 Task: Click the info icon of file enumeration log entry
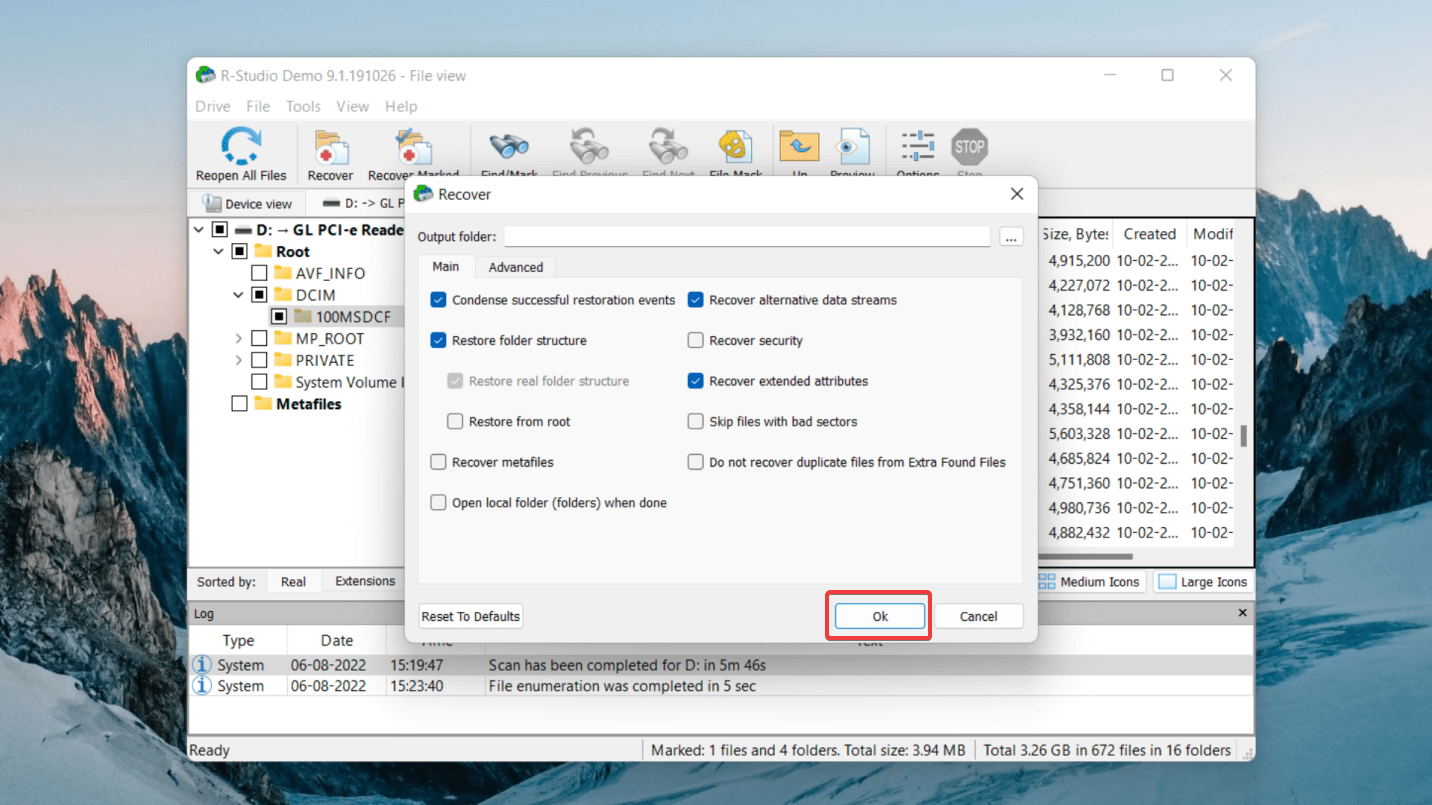(202, 686)
